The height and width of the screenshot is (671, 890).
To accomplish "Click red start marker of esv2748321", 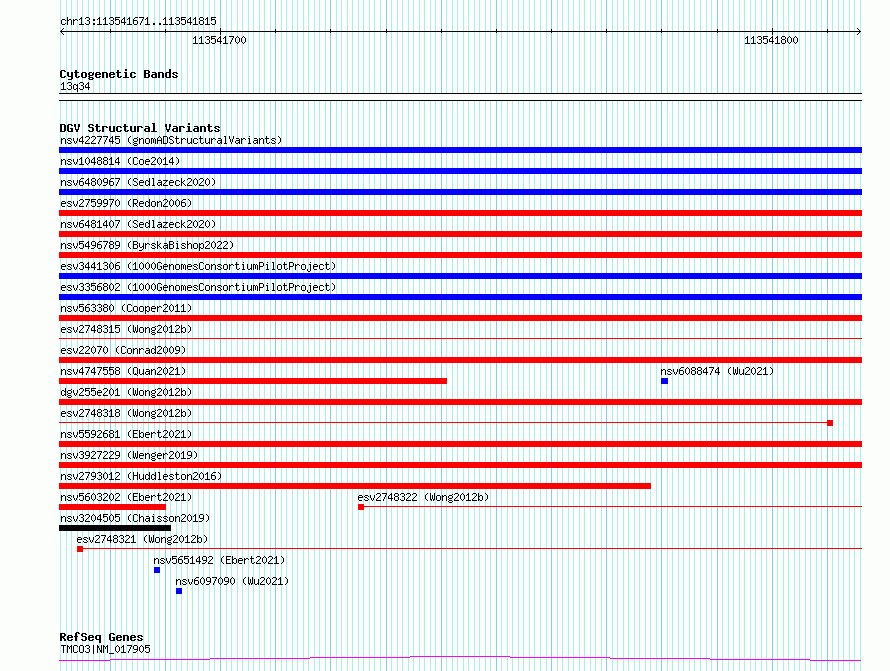I will (x=80, y=549).
